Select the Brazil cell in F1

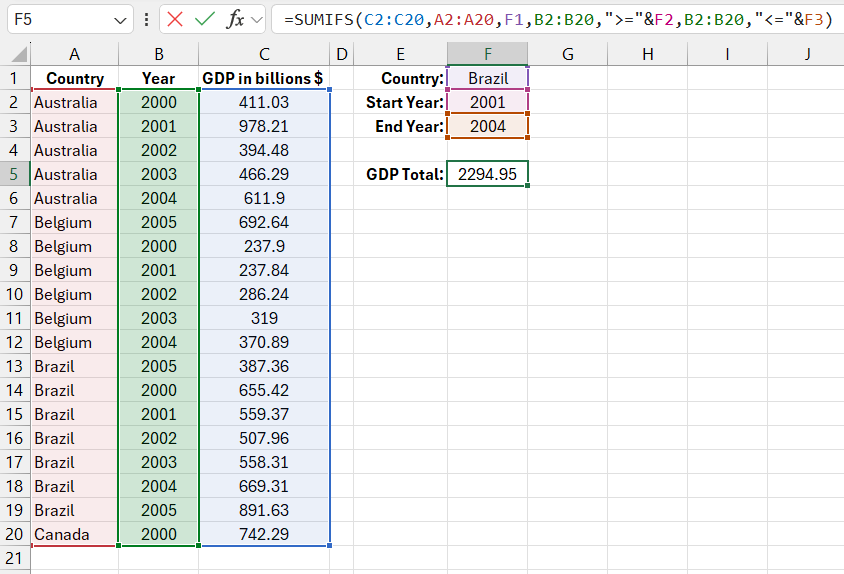(487, 78)
